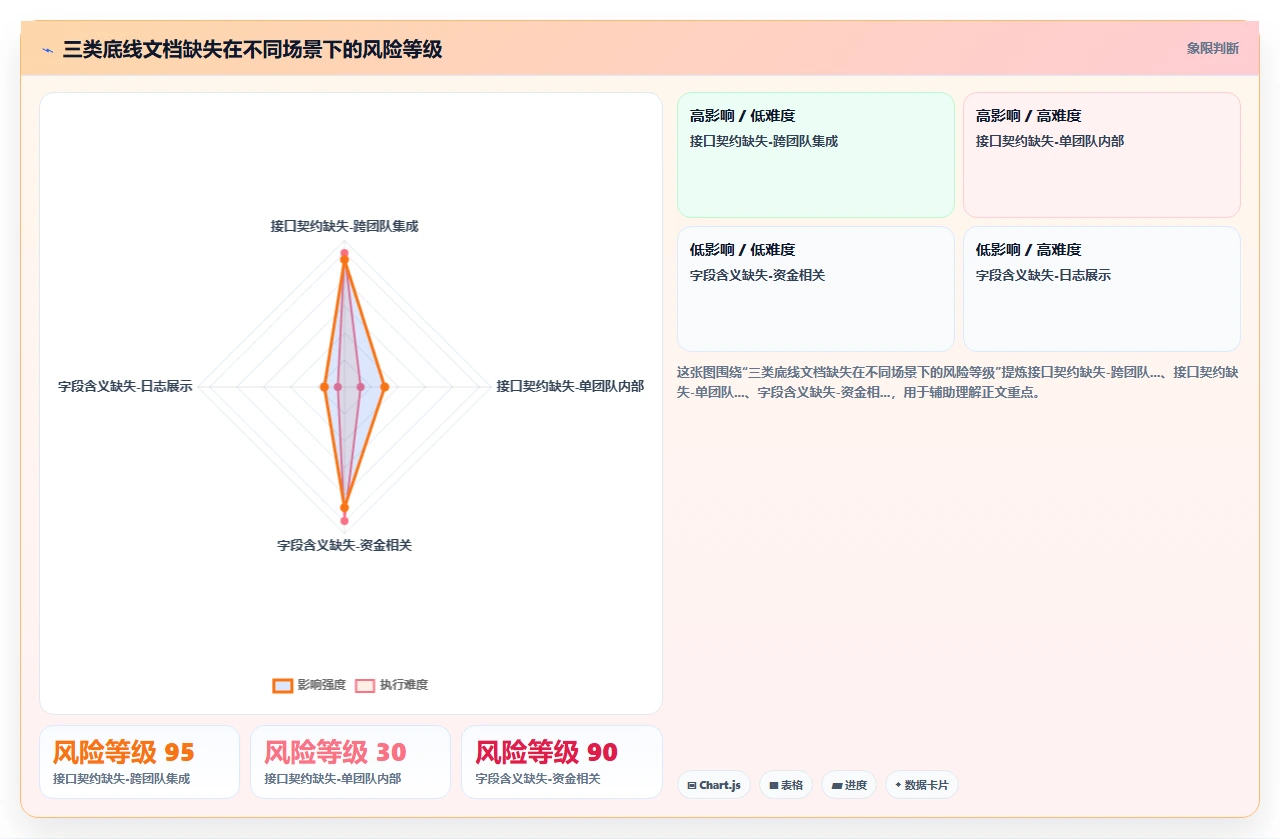Open the 风险等级 30 stat card

pyautogui.click(x=351, y=762)
